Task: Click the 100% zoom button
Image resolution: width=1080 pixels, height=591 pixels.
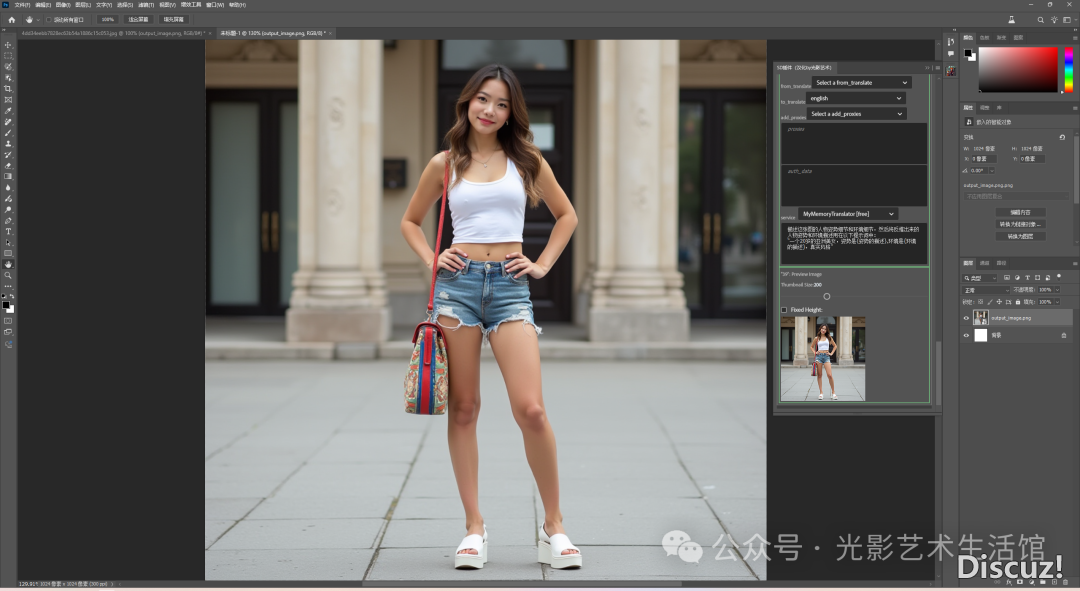Action: (107, 20)
